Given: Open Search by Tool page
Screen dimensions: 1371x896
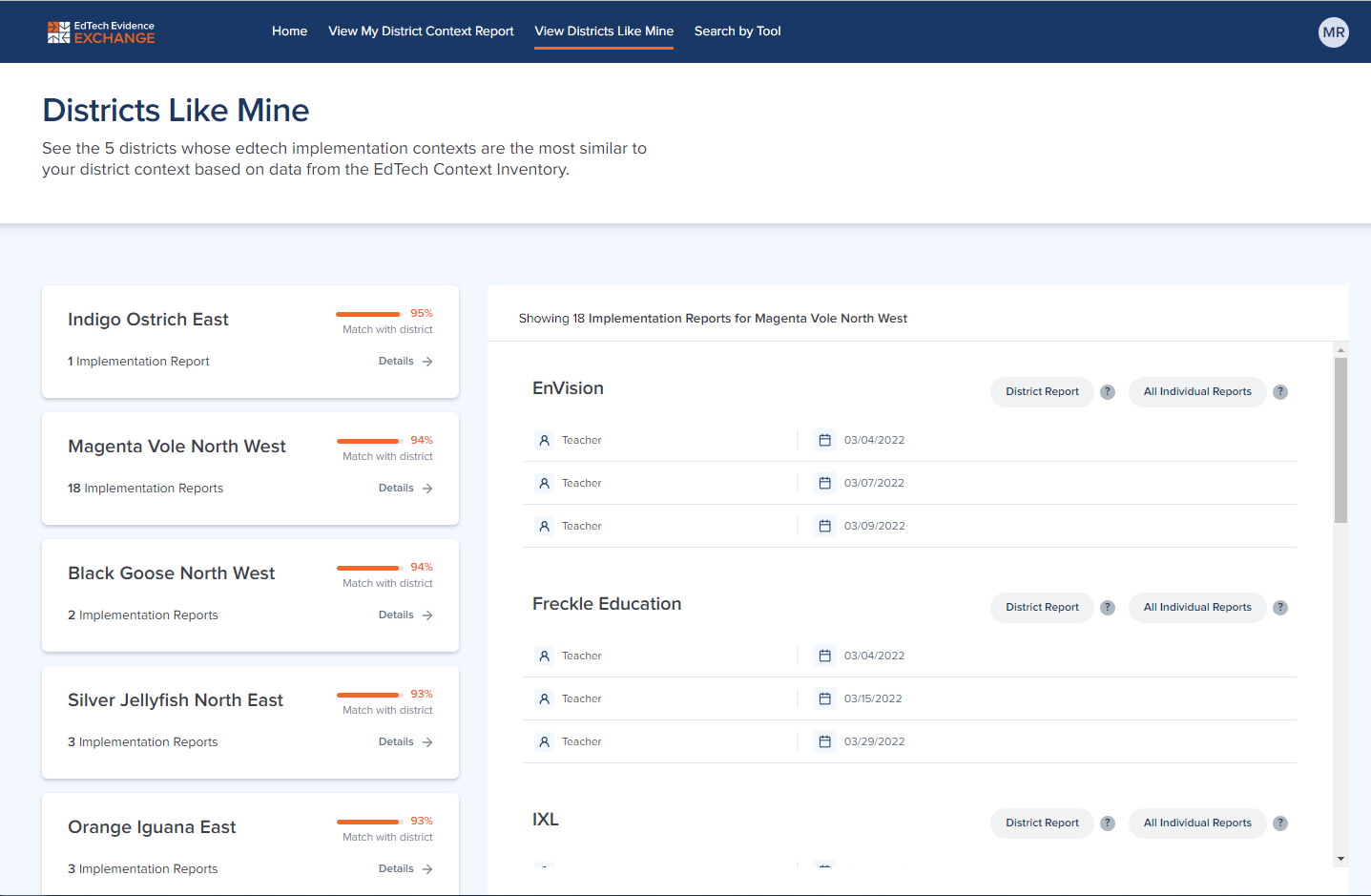Looking at the screenshot, I should click(x=737, y=31).
